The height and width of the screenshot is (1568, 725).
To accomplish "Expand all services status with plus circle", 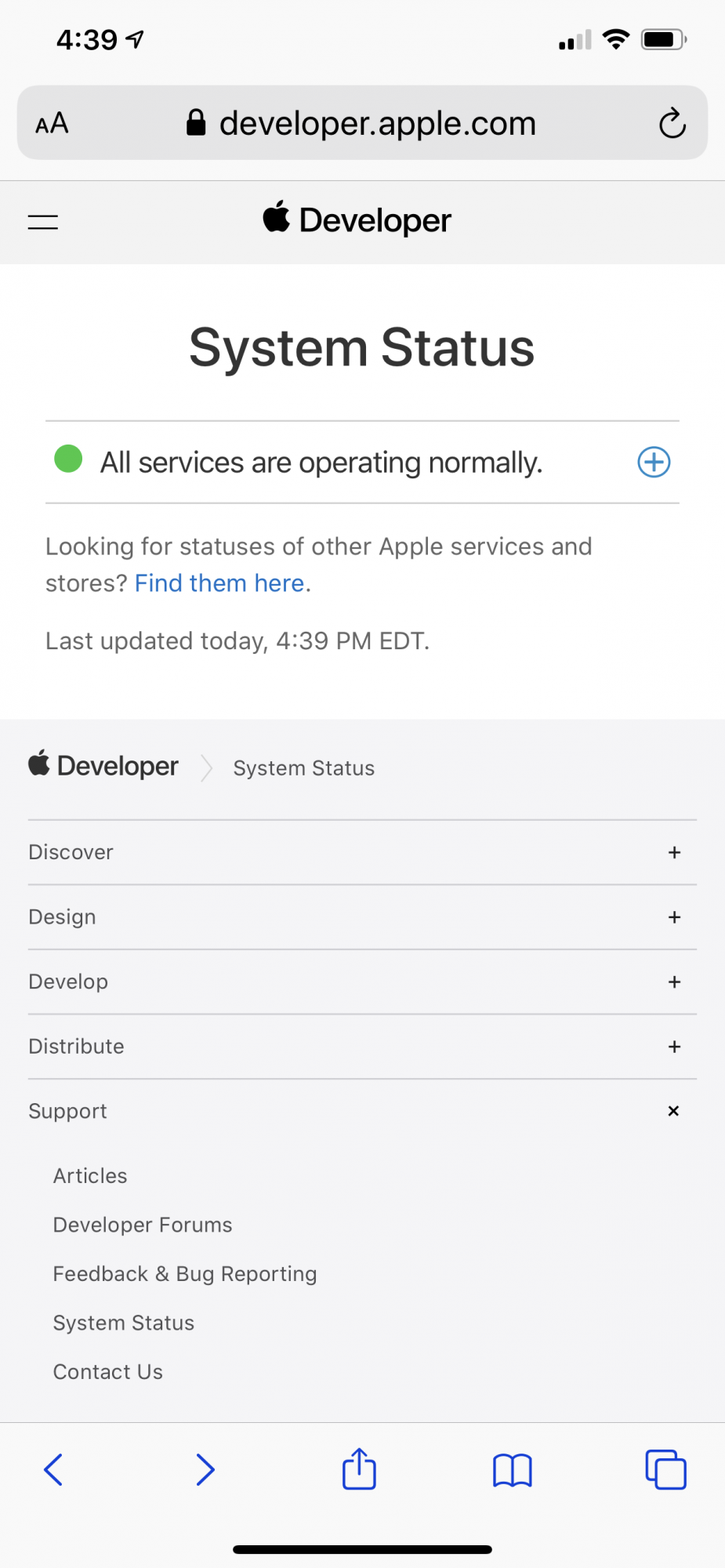I will tap(654, 462).
